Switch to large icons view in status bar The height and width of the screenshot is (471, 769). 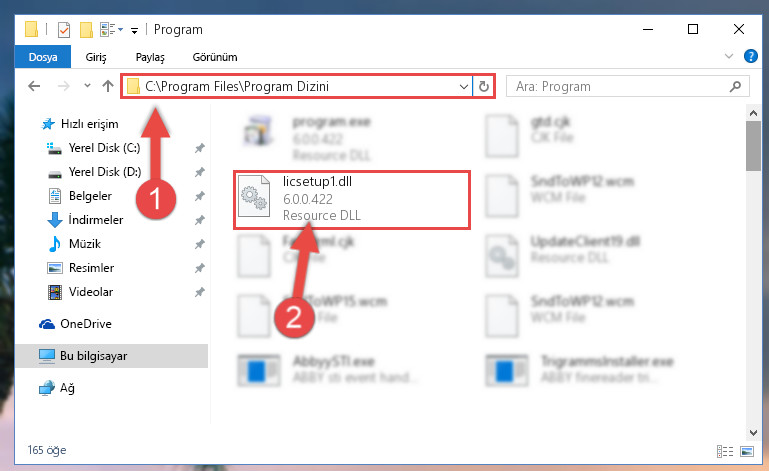click(x=747, y=451)
